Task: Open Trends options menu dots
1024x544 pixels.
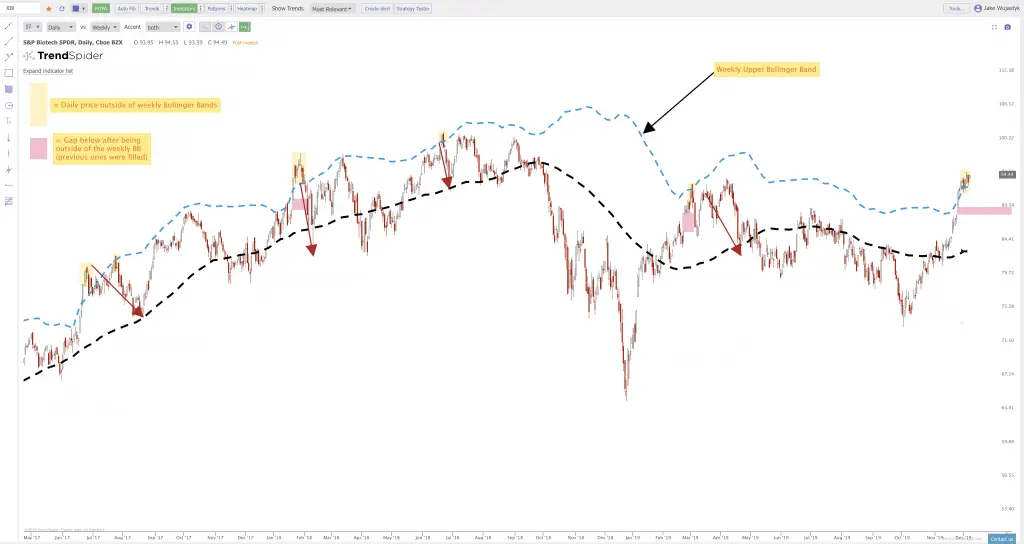Action: click(166, 8)
